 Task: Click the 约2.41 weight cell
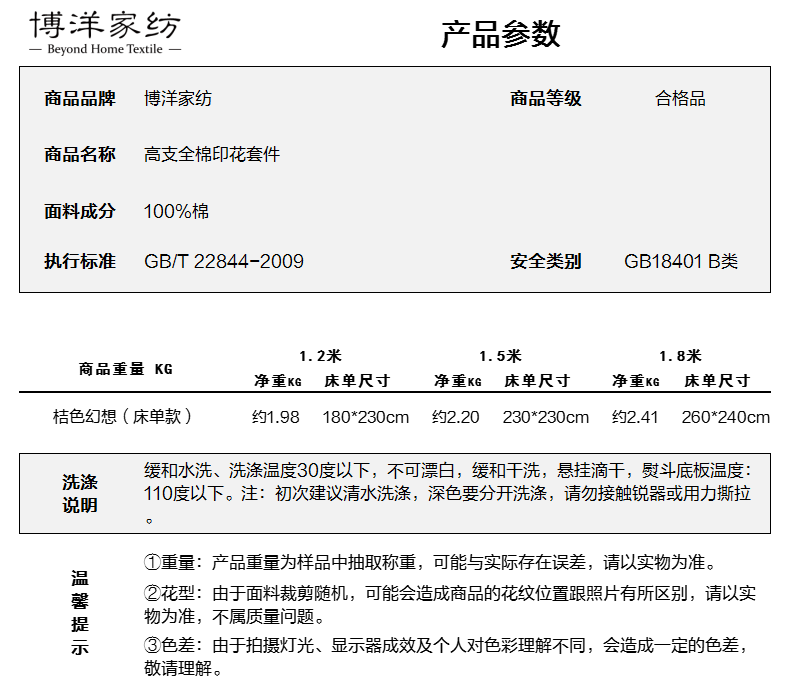click(x=635, y=417)
